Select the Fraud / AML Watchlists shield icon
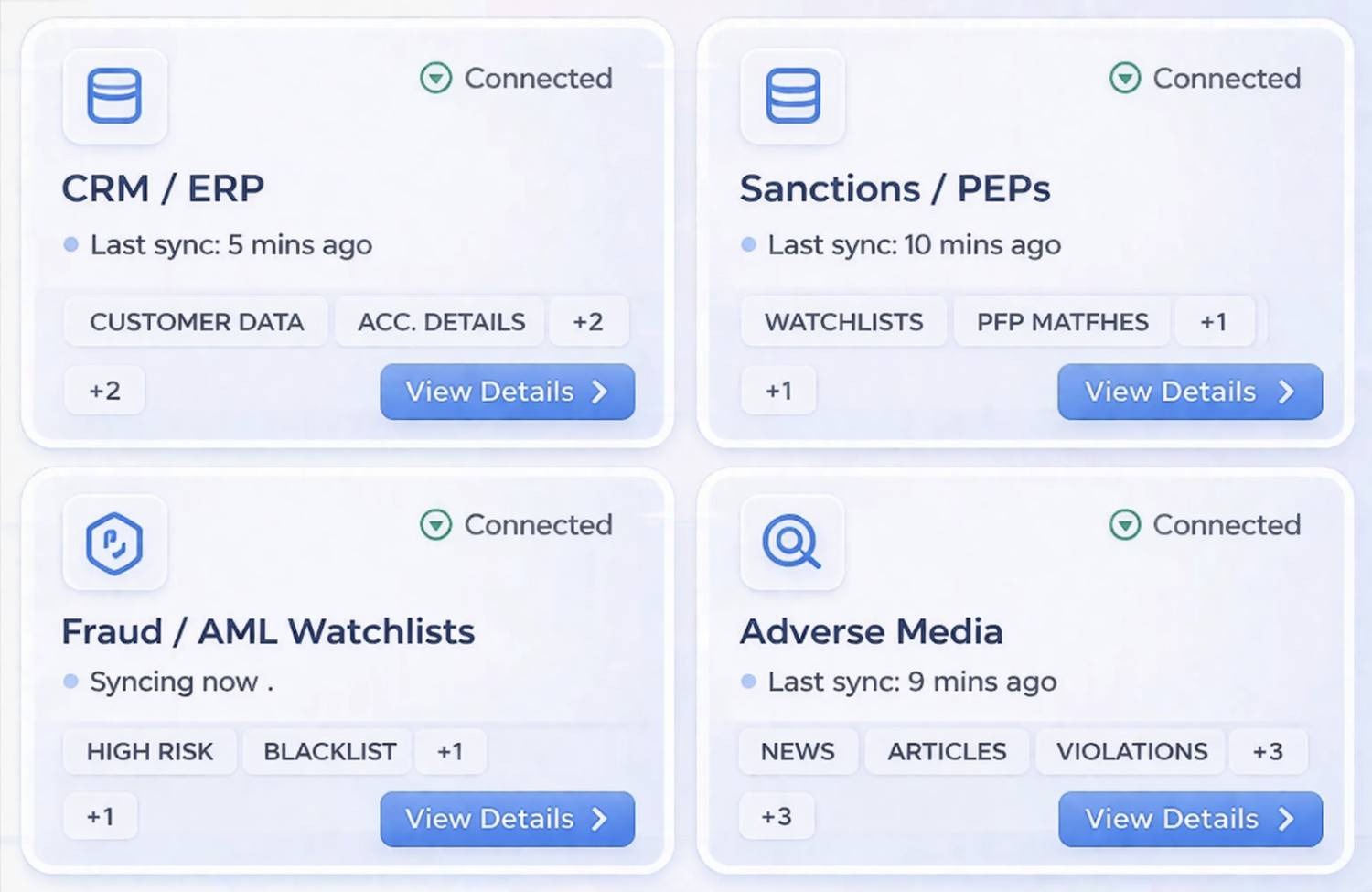This screenshot has width=1372, height=892. 113,543
